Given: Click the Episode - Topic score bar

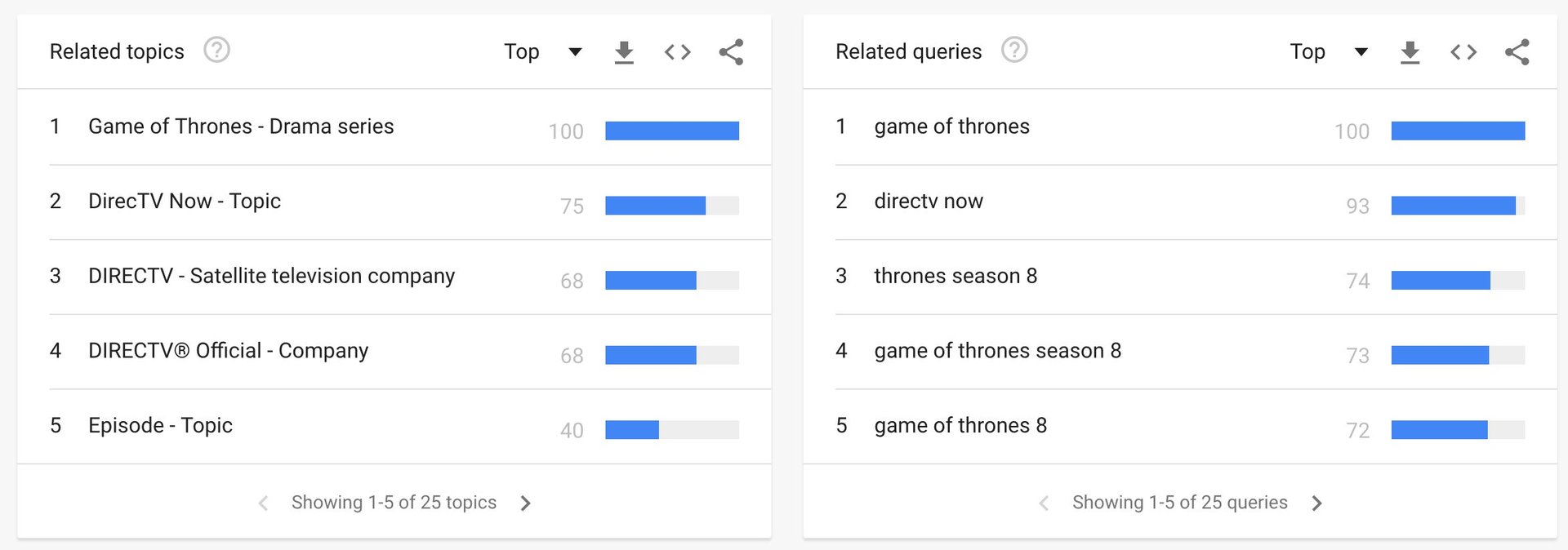Looking at the screenshot, I should (x=671, y=430).
